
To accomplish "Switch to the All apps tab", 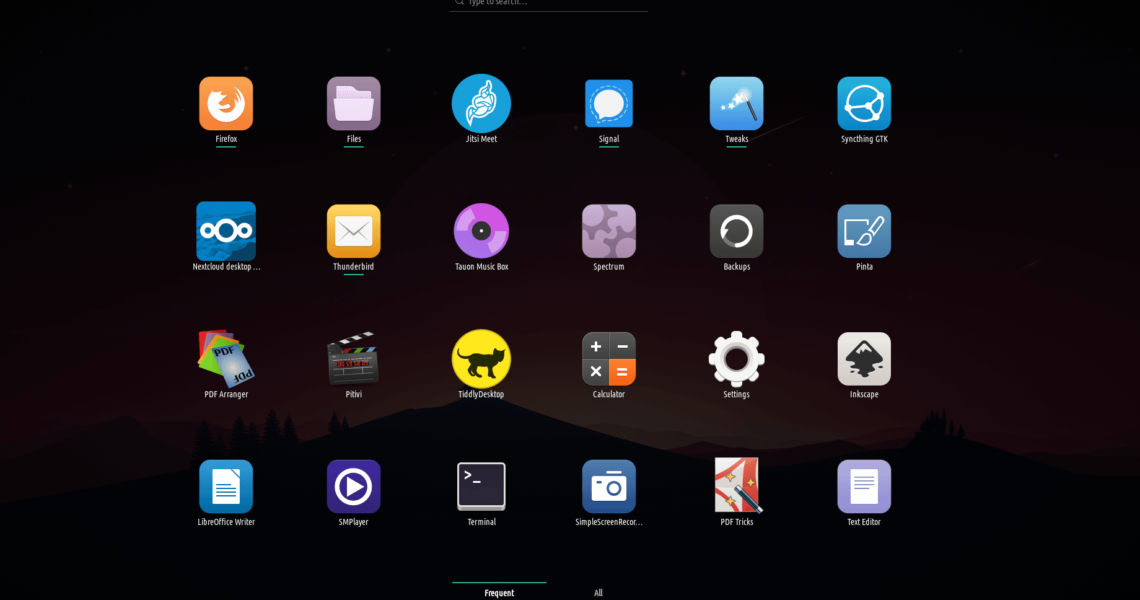I will coord(598,592).
